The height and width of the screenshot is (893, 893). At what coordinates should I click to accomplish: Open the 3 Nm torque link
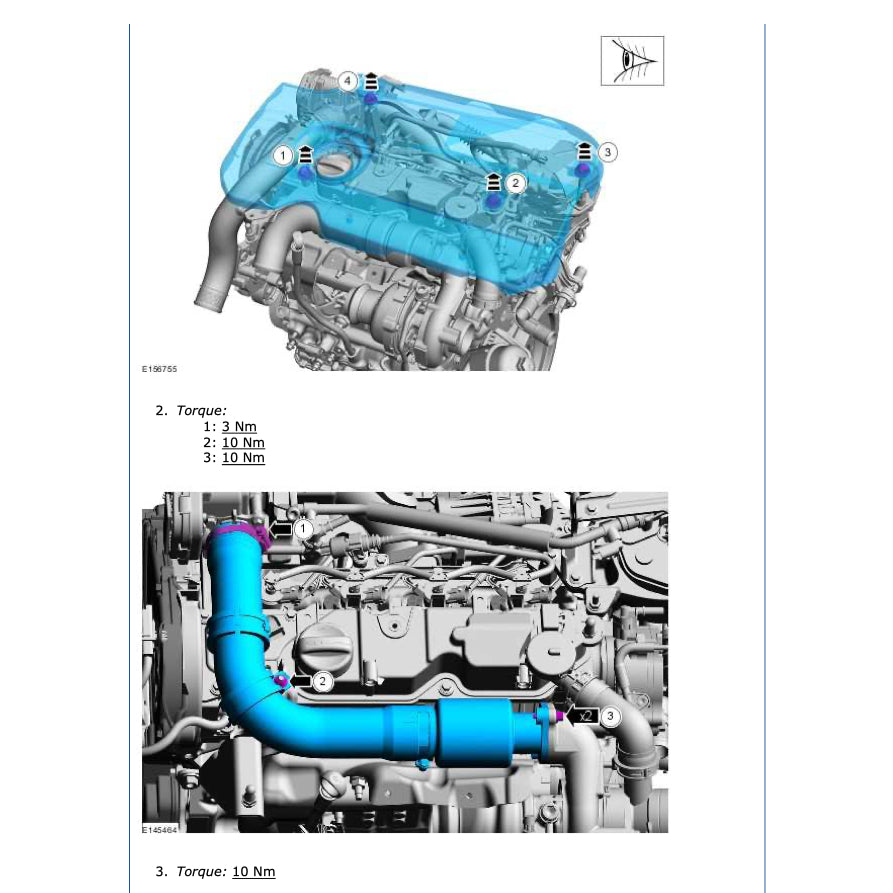(x=239, y=427)
